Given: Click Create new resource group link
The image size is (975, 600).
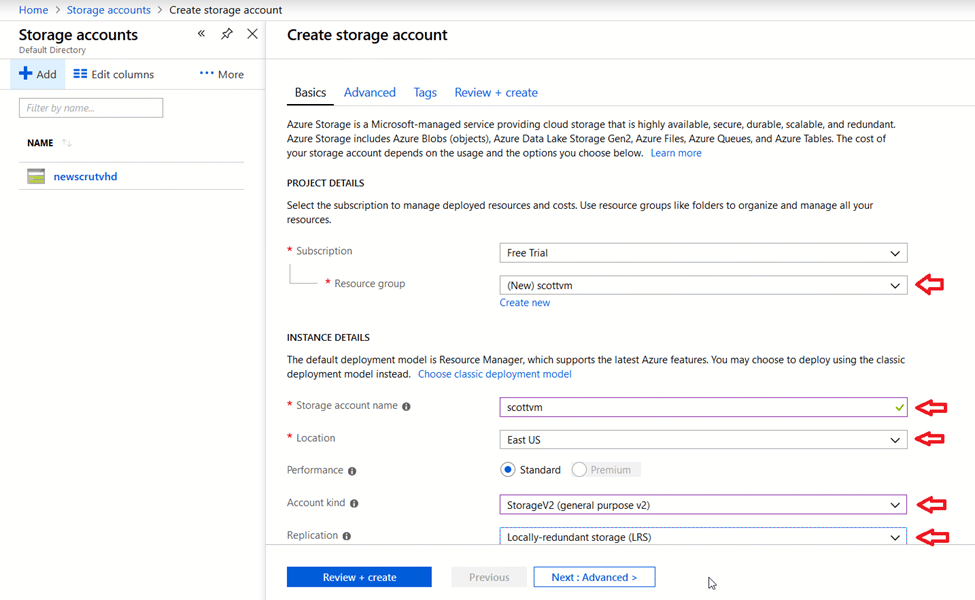Looking at the screenshot, I should click(x=525, y=303).
